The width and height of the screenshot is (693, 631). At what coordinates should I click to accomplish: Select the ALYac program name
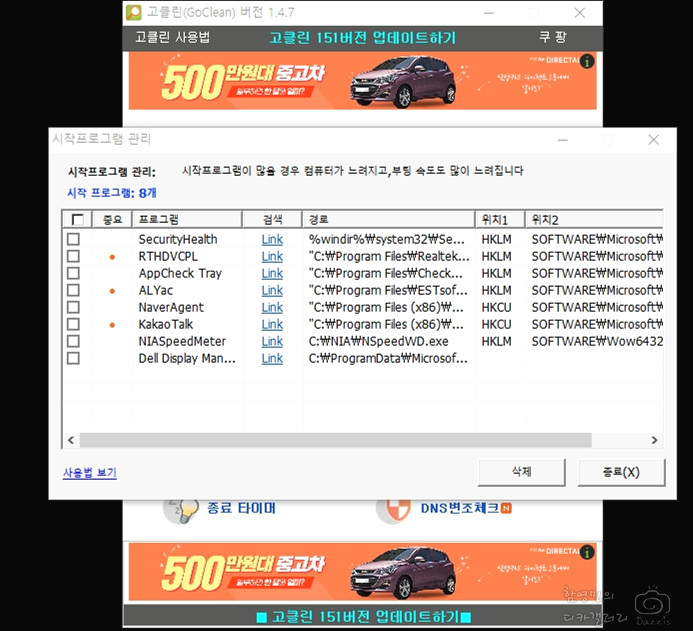point(156,290)
